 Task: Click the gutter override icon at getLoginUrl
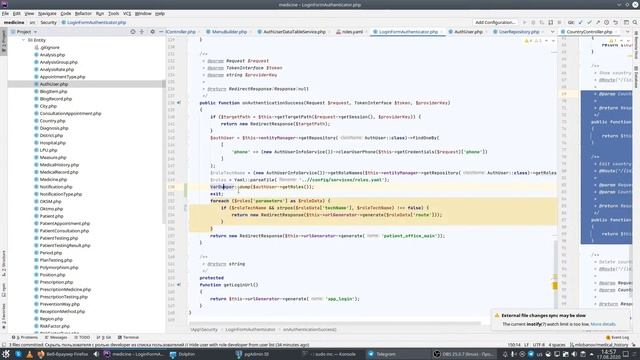(x=179, y=285)
